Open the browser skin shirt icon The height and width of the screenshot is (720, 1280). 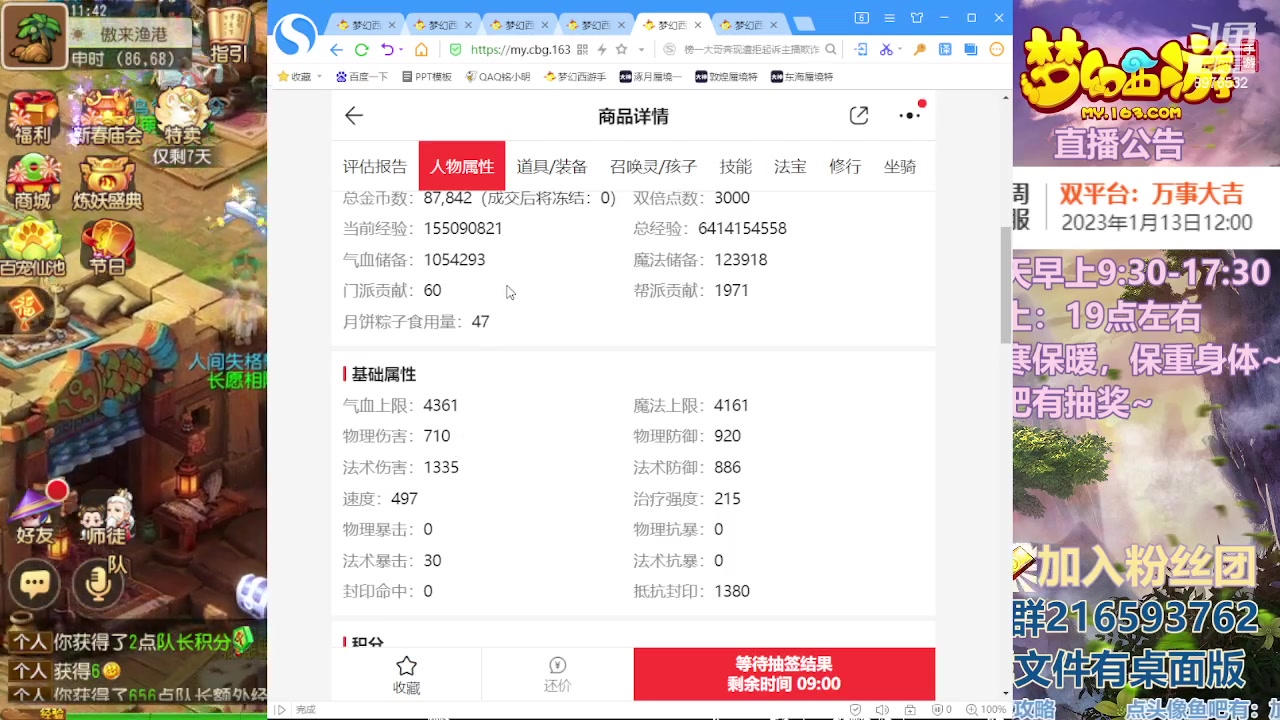[917, 18]
